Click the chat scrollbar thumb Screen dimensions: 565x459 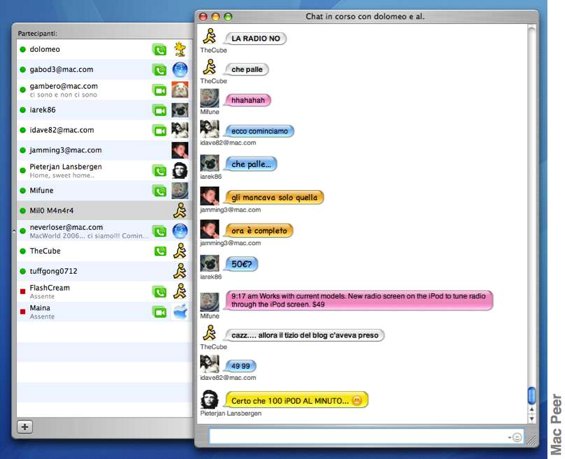pyautogui.click(x=531, y=395)
